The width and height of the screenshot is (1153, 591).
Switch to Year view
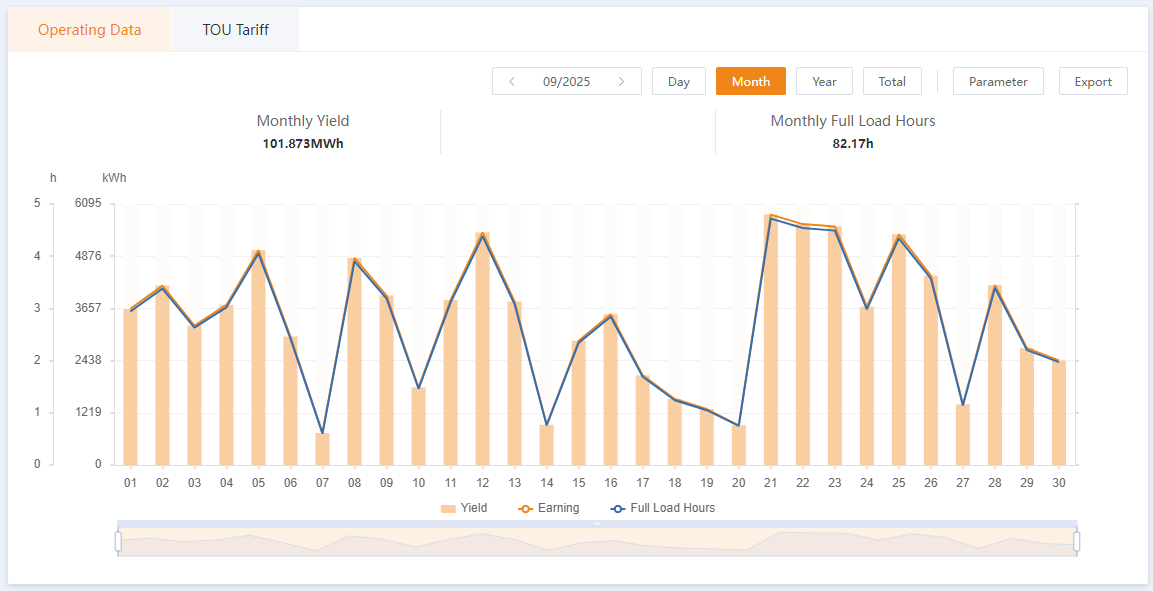click(824, 82)
